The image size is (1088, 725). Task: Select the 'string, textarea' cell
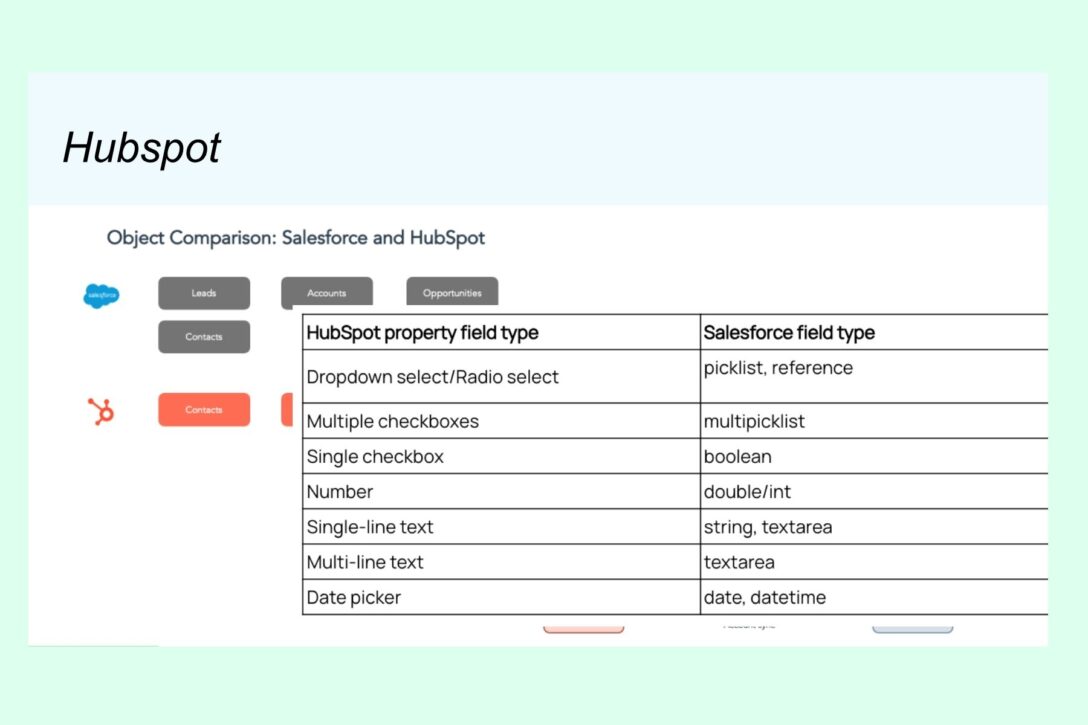point(874,527)
